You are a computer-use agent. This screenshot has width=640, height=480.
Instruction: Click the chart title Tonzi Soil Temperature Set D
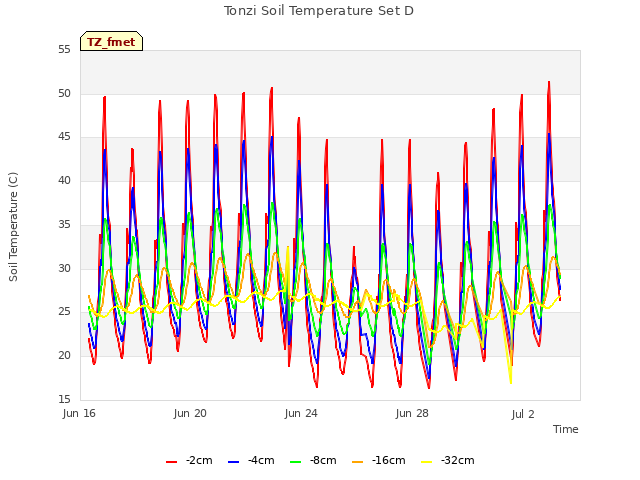[319, 11]
